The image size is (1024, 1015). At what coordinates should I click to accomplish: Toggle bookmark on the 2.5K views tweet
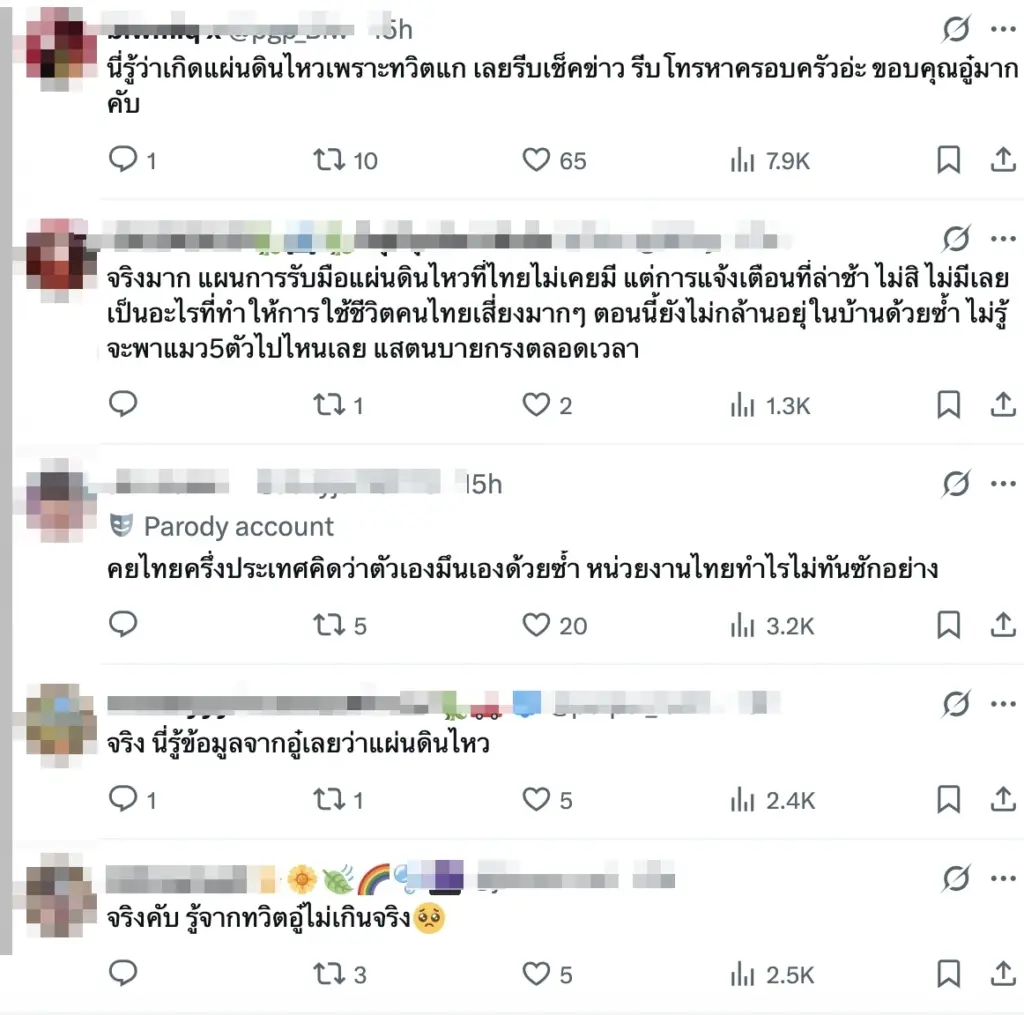pyautogui.click(x=948, y=974)
